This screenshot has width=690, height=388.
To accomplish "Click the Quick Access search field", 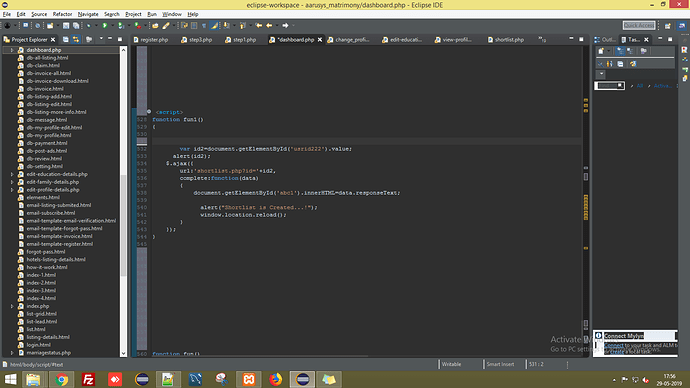I will click(639, 26).
